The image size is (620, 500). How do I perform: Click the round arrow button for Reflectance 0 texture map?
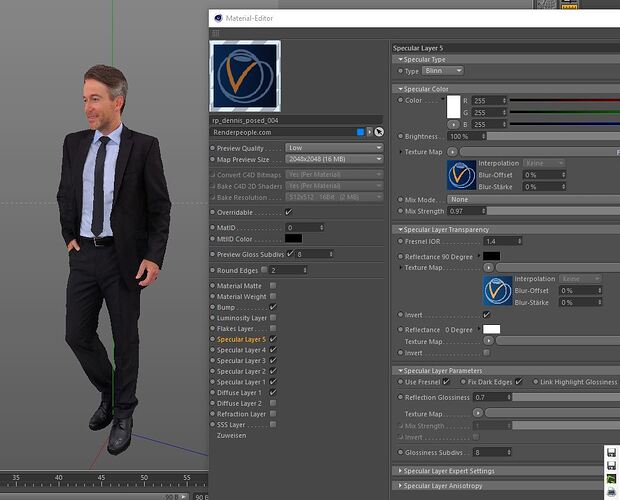489,340
